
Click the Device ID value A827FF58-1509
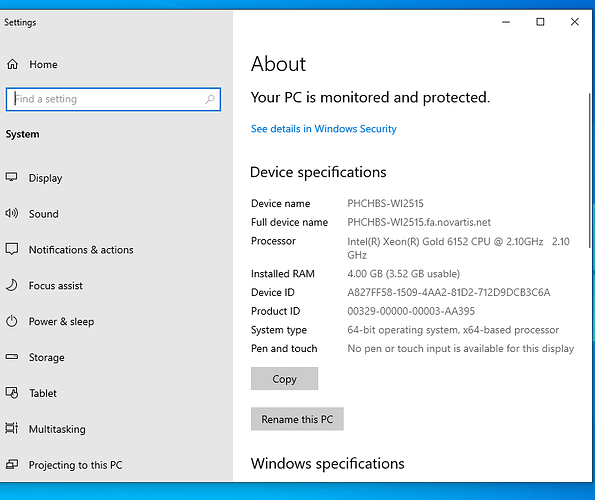(449, 292)
